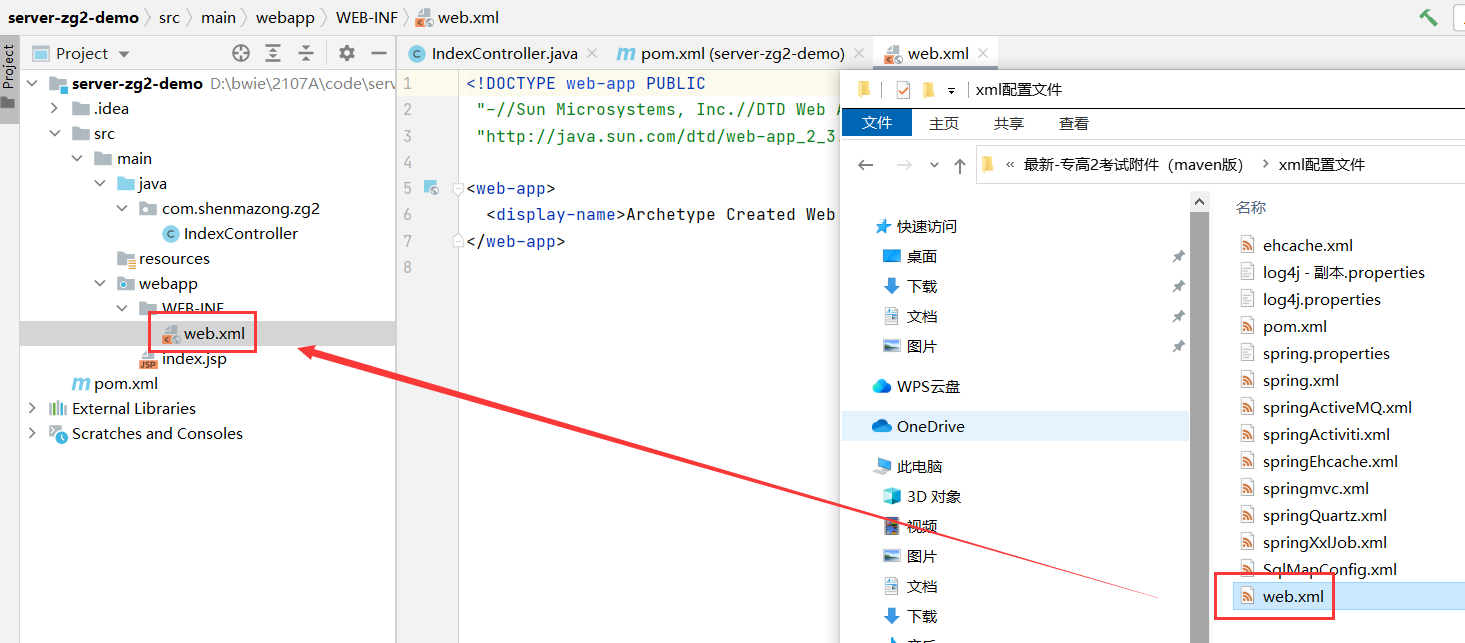Click the Explorer Back arrow button
The width and height of the screenshot is (1465, 643).
coord(866,165)
